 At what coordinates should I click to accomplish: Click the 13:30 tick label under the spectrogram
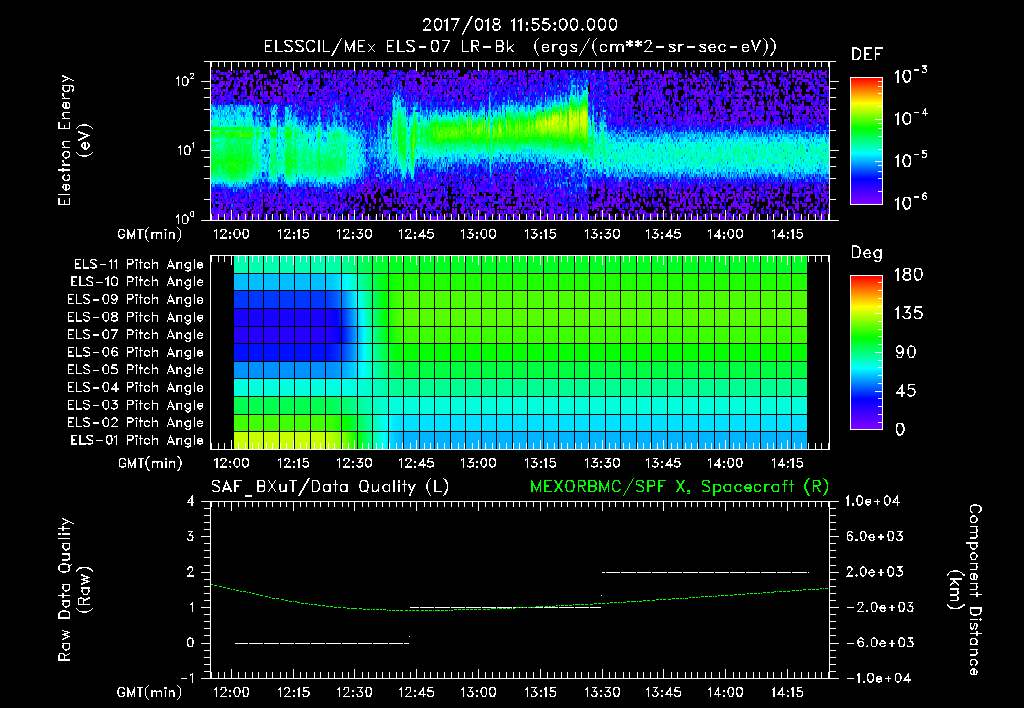click(x=601, y=234)
